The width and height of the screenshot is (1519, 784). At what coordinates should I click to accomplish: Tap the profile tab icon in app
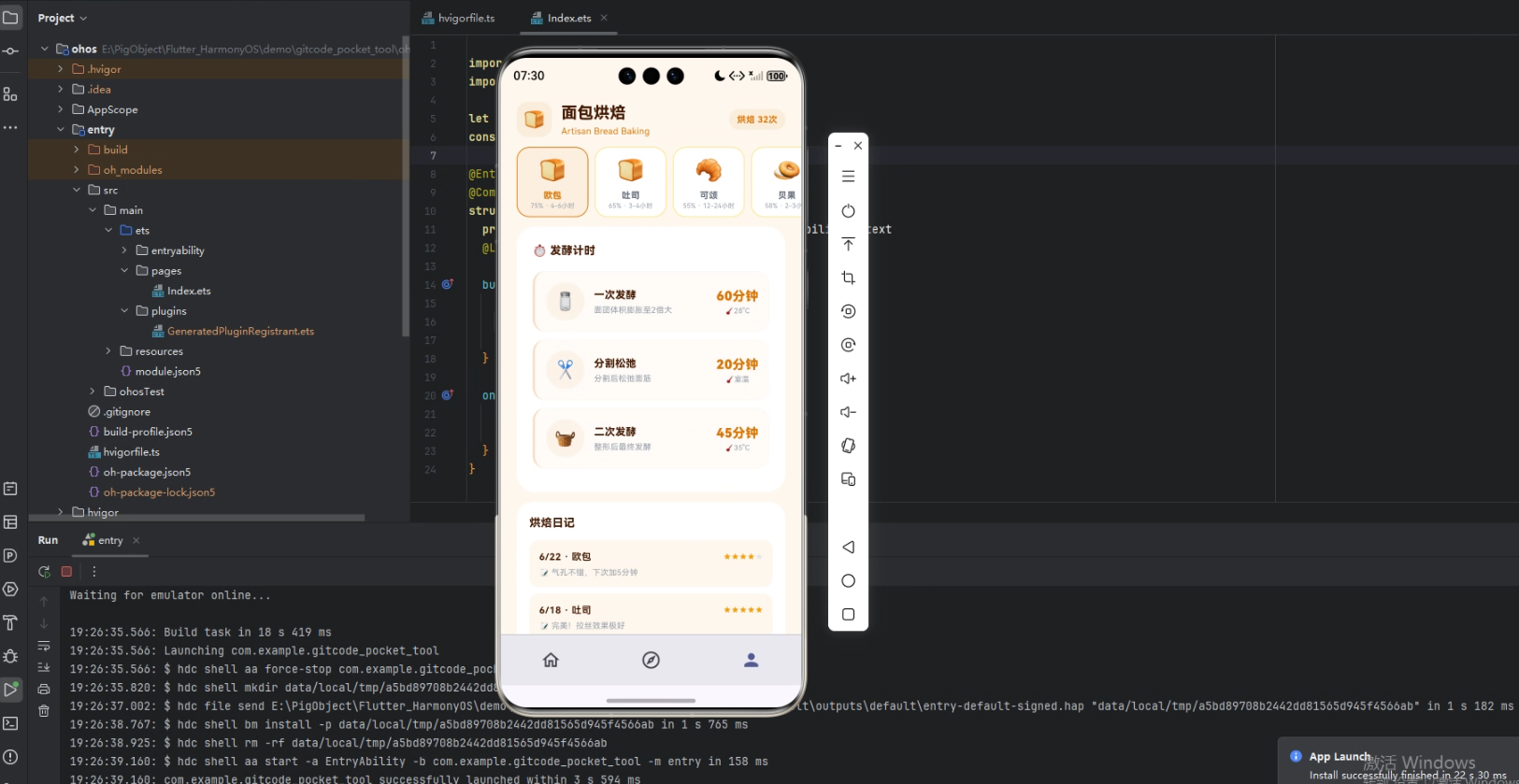[x=751, y=660]
